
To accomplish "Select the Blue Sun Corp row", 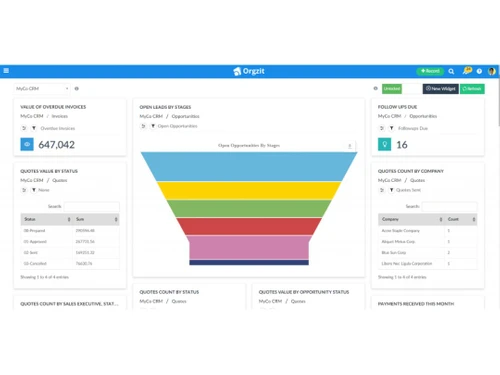I will [x=428, y=253].
